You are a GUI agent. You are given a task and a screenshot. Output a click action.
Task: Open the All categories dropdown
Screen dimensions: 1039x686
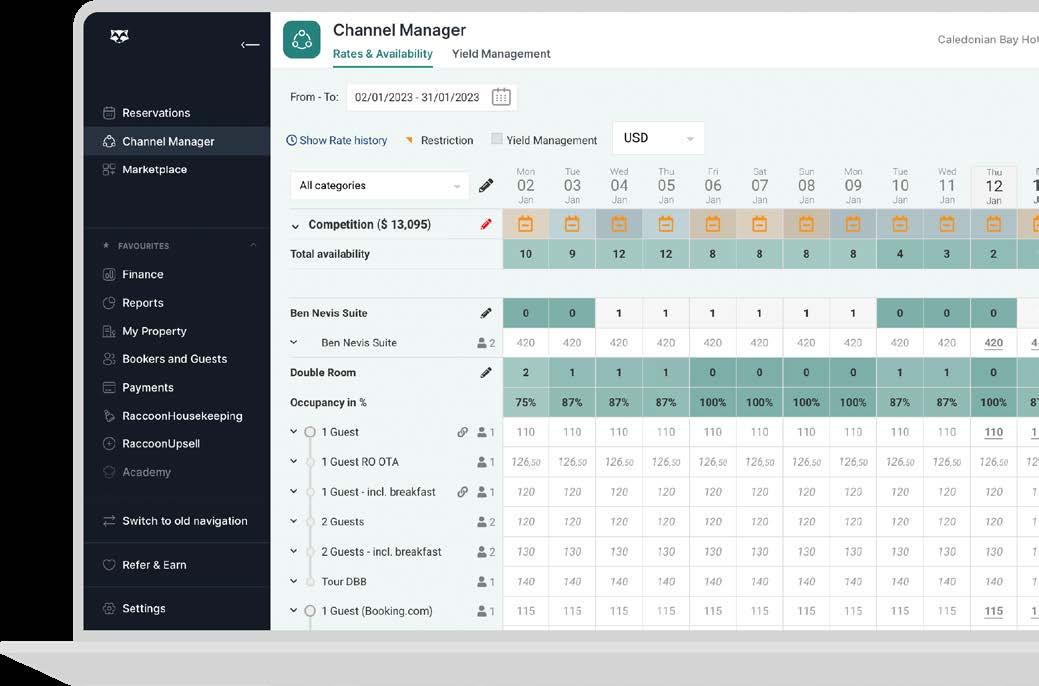click(x=380, y=186)
